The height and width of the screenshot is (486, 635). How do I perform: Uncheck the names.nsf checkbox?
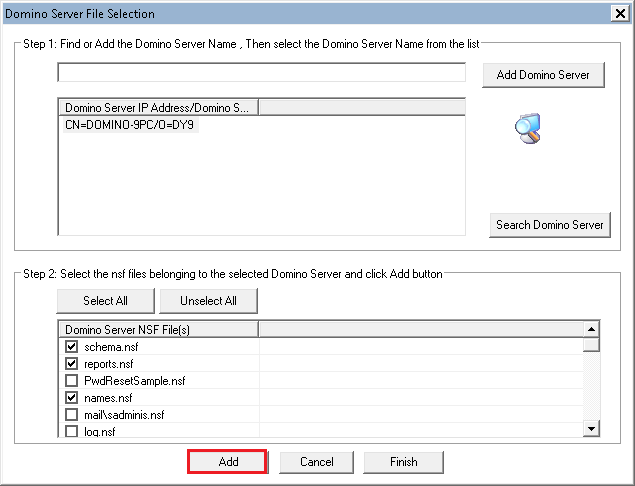point(72,398)
